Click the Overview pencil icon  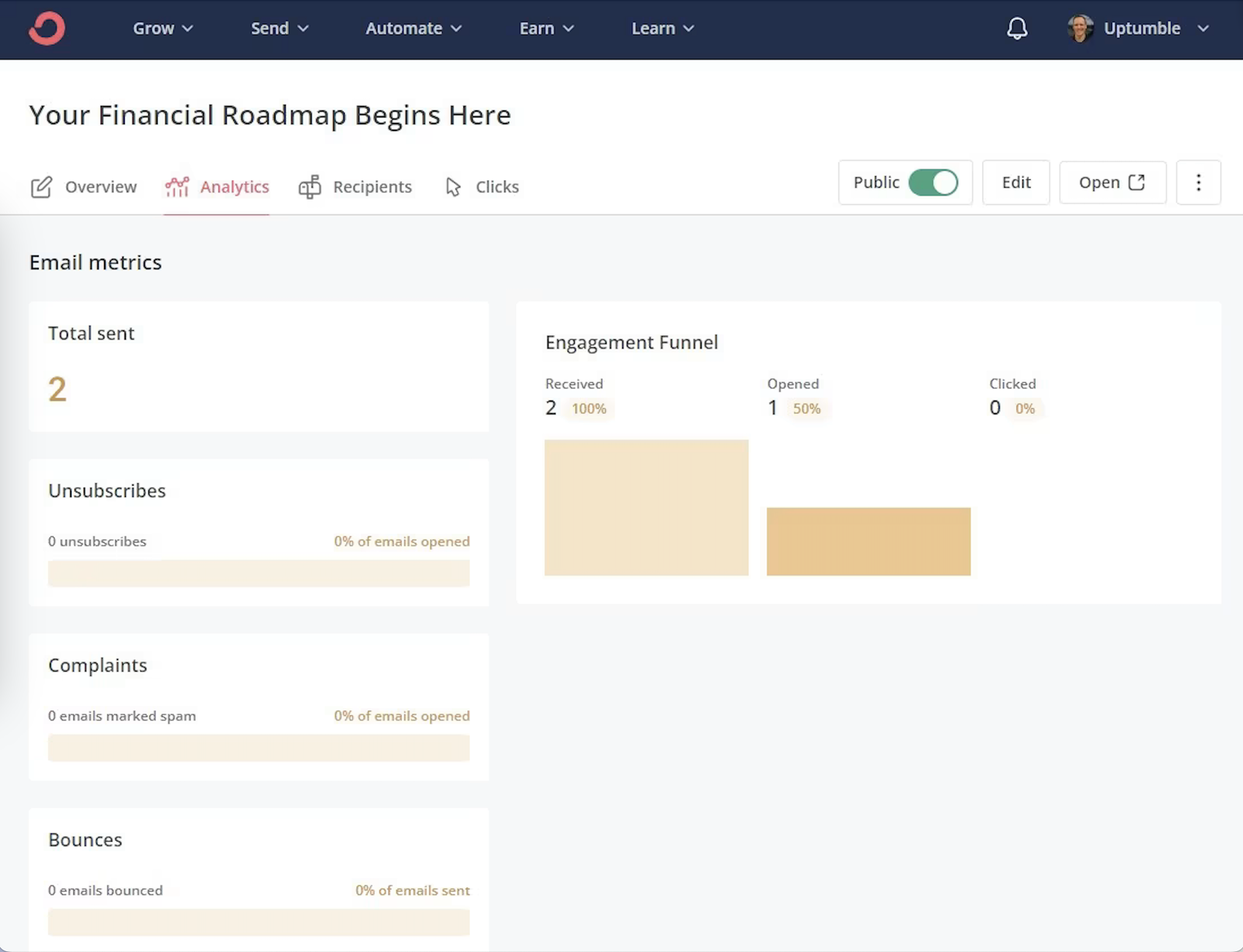[41, 187]
